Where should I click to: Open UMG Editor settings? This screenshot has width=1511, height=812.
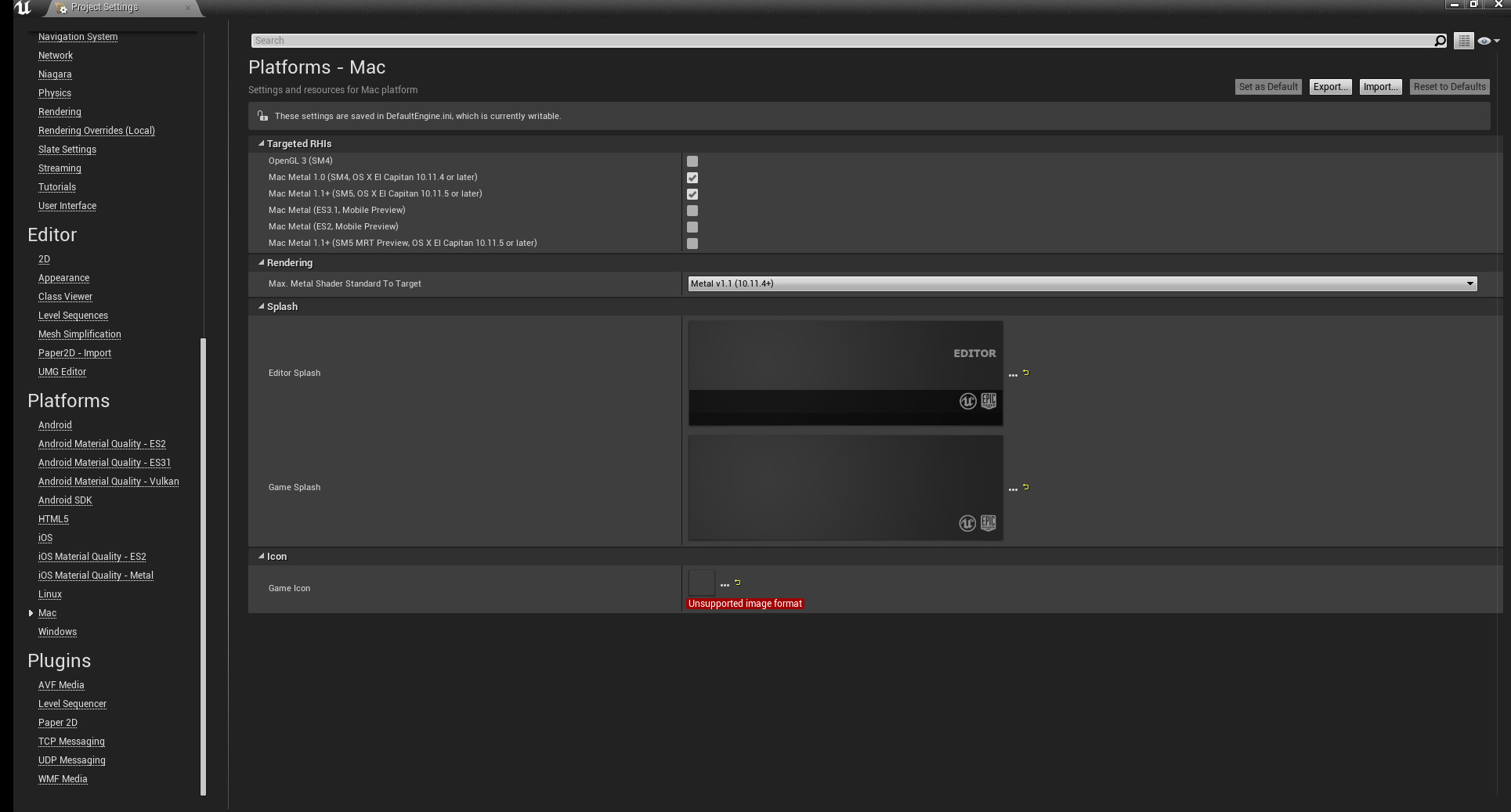pos(62,372)
